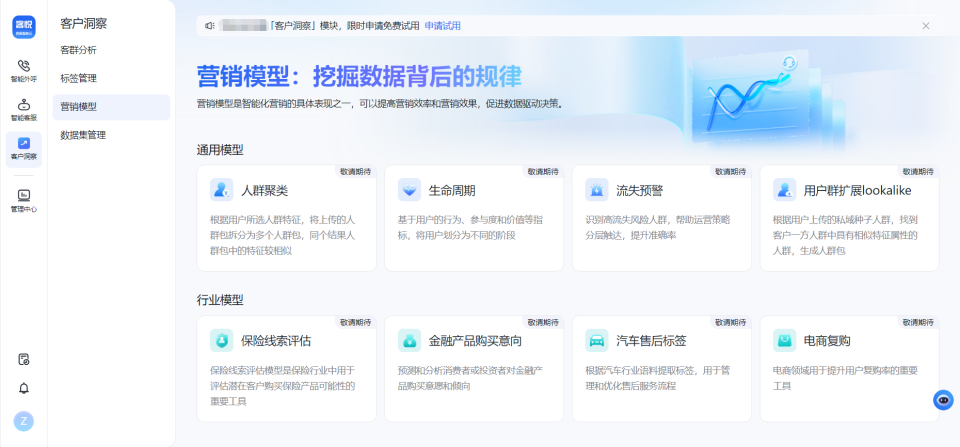Open 标签管理 menu item
Image resolution: width=960 pixels, height=447 pixels.
pos(79,78)
